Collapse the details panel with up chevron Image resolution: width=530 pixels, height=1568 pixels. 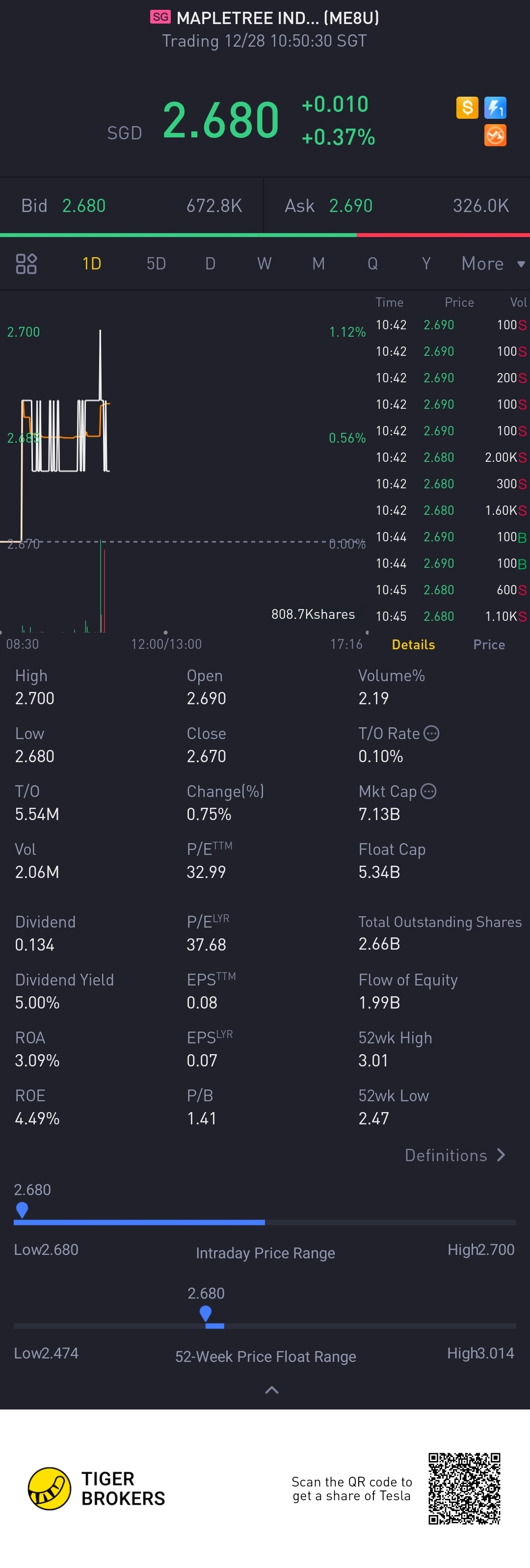click(272, 1389)
